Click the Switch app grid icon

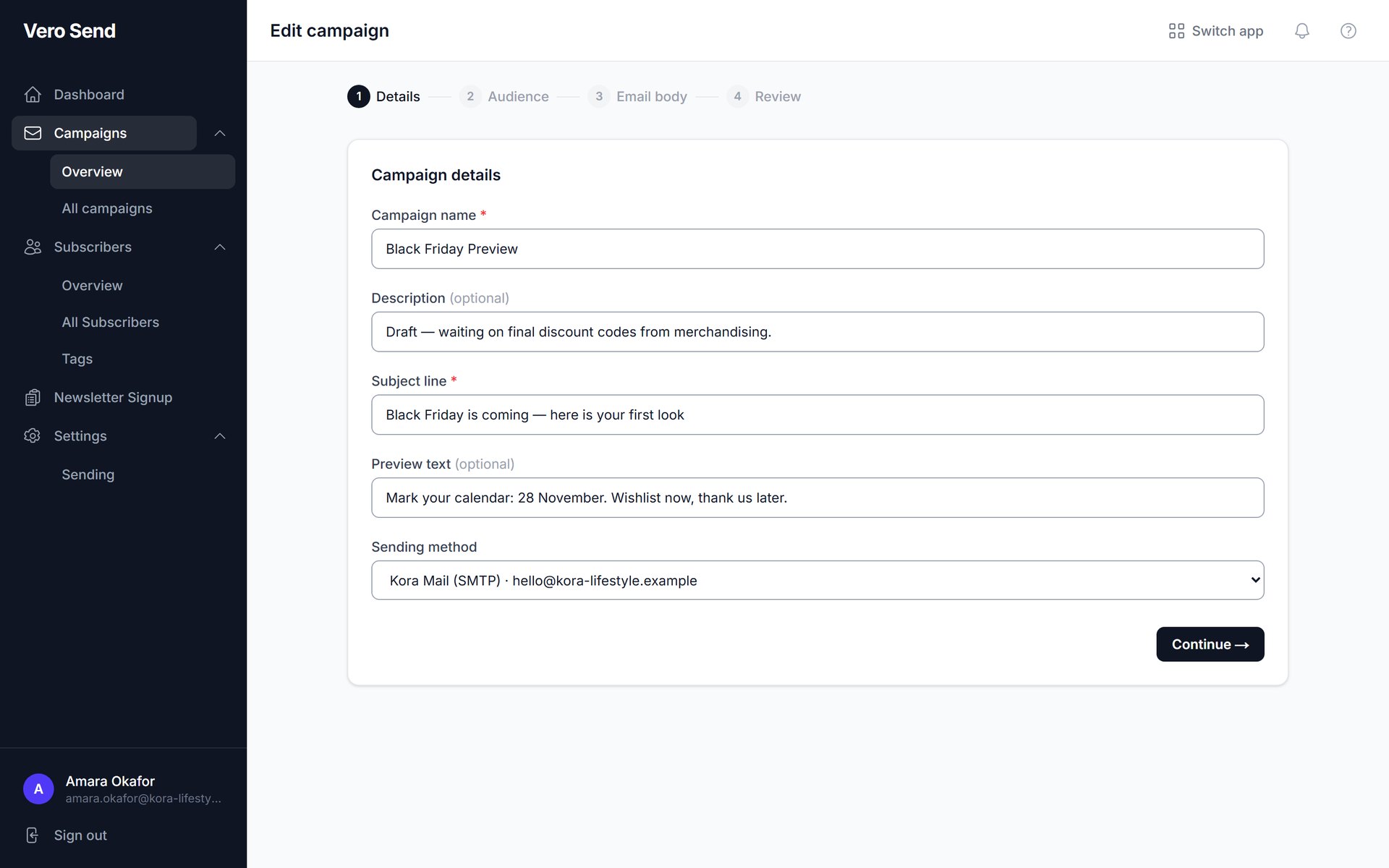click(1176, 30)
